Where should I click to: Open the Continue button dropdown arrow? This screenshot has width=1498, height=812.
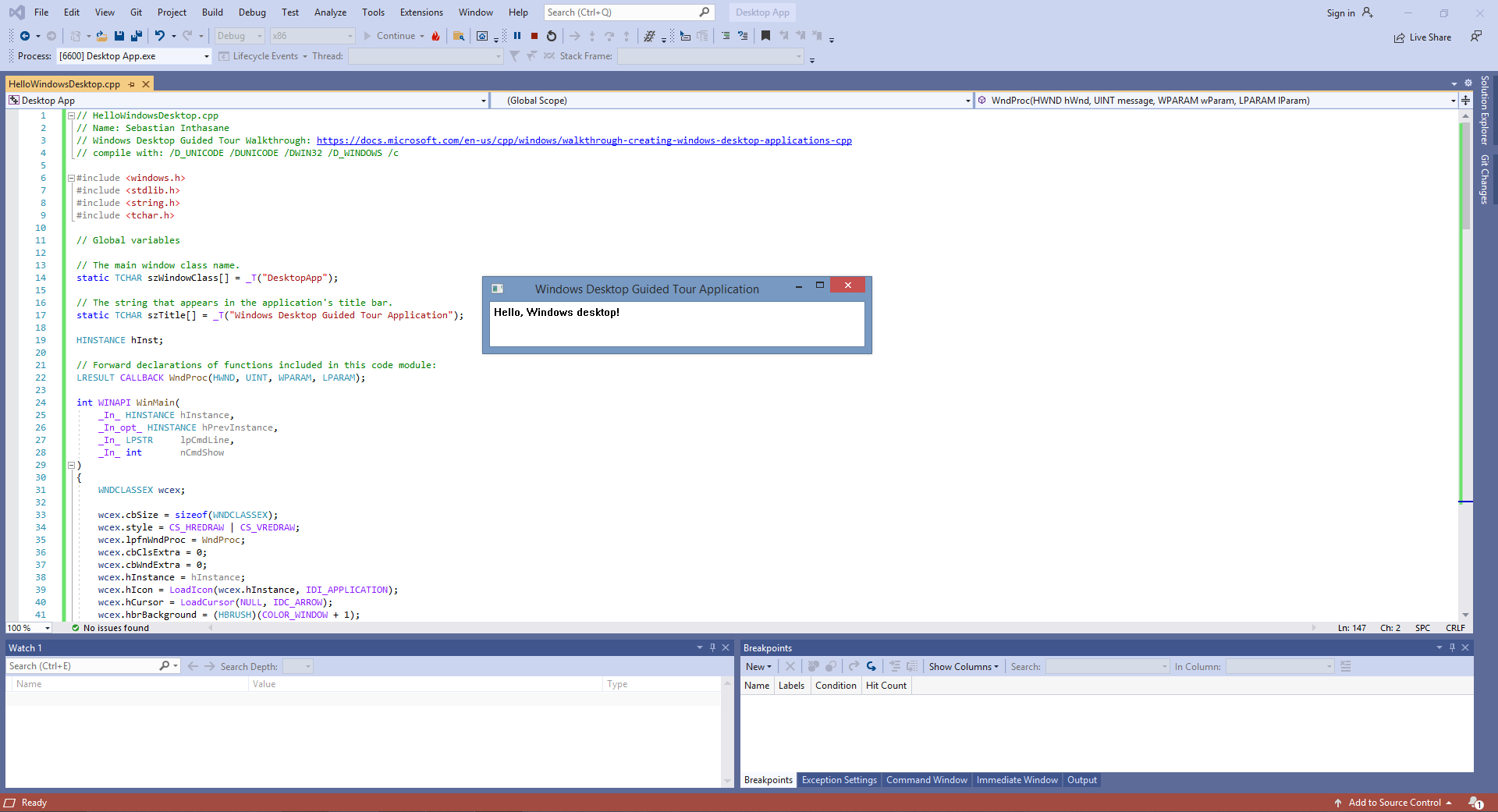coord(422,36)
